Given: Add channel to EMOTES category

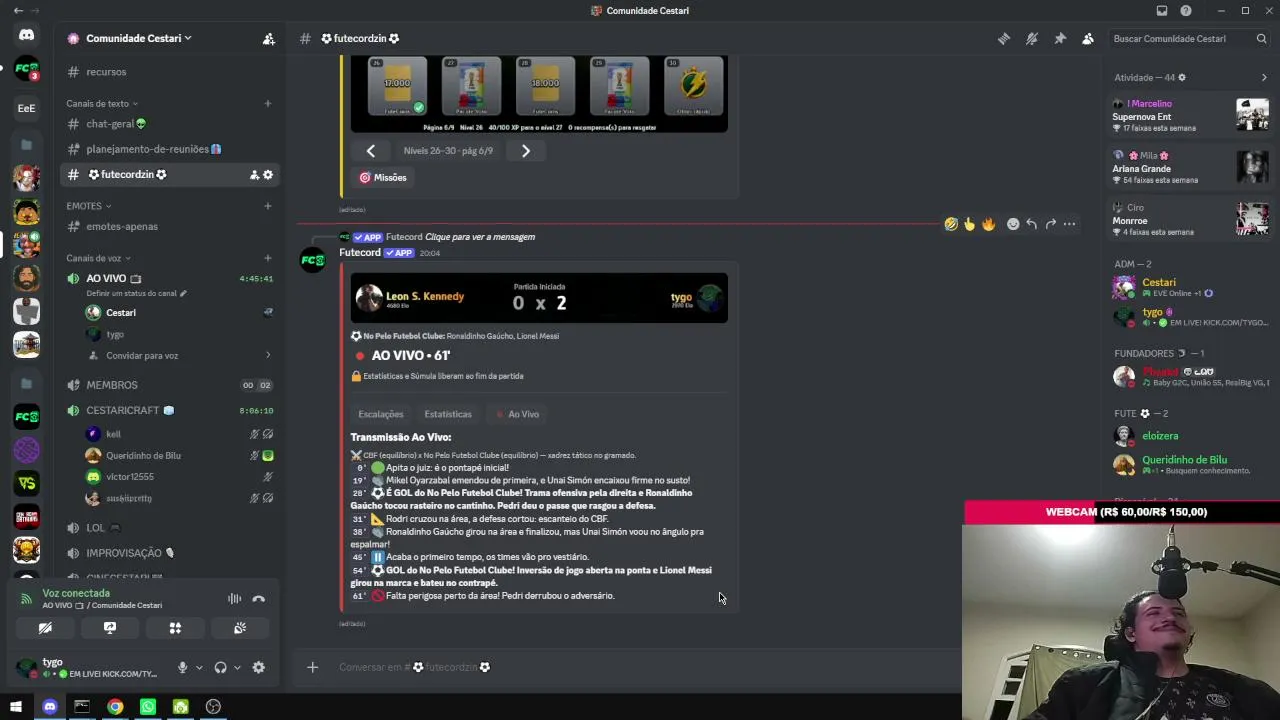Looking at the screenshot, I should click(268, 206).
